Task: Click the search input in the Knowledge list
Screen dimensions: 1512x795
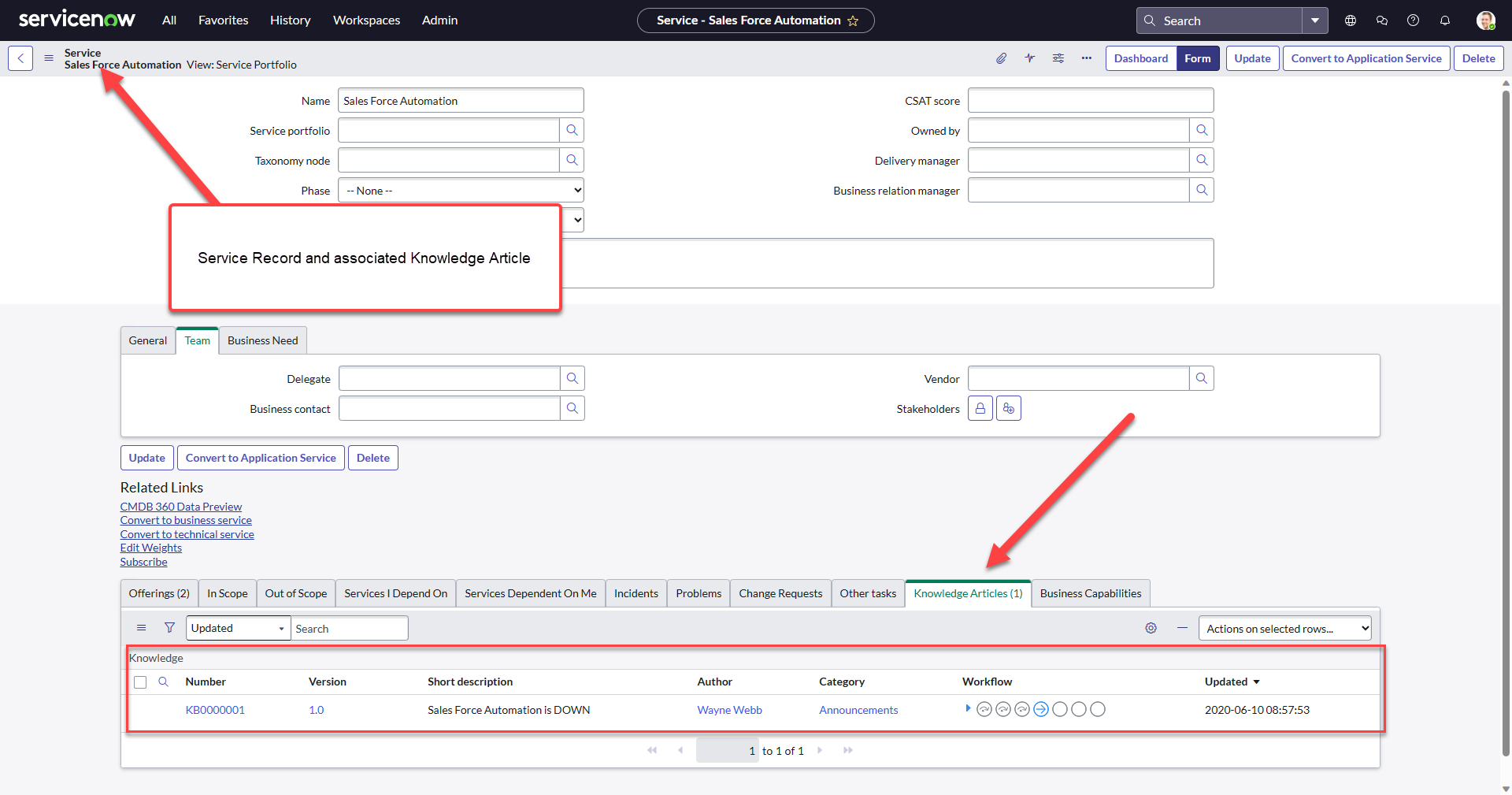Action: point(350,628)
